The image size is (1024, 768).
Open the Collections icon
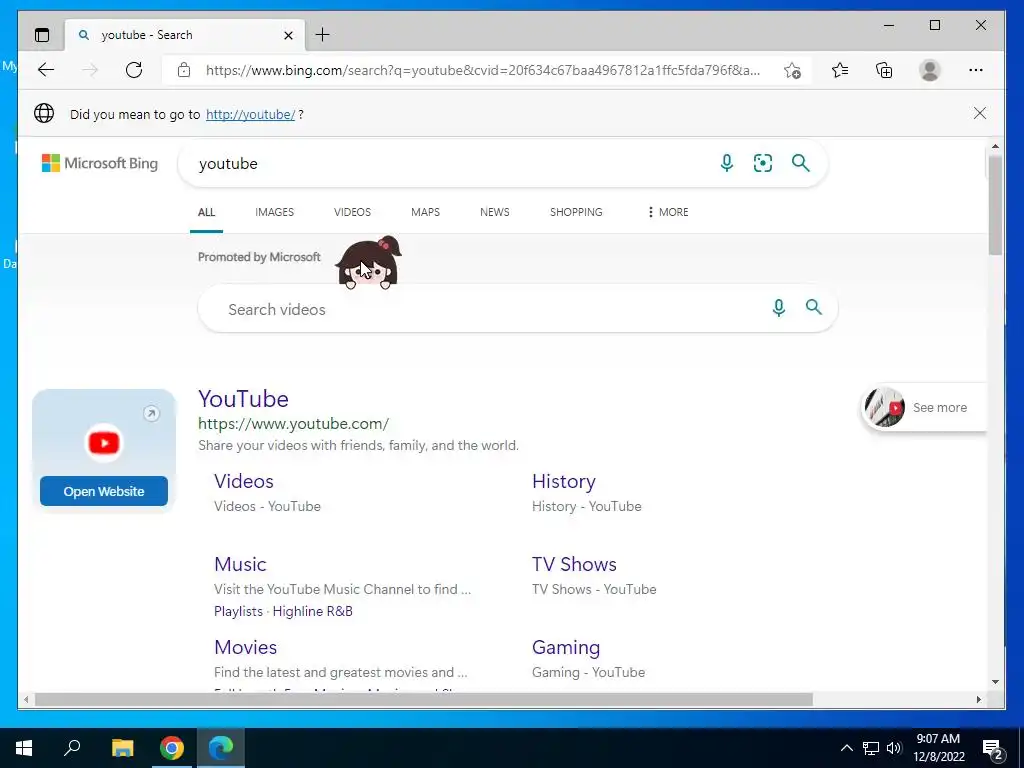[x=884, y=70]
